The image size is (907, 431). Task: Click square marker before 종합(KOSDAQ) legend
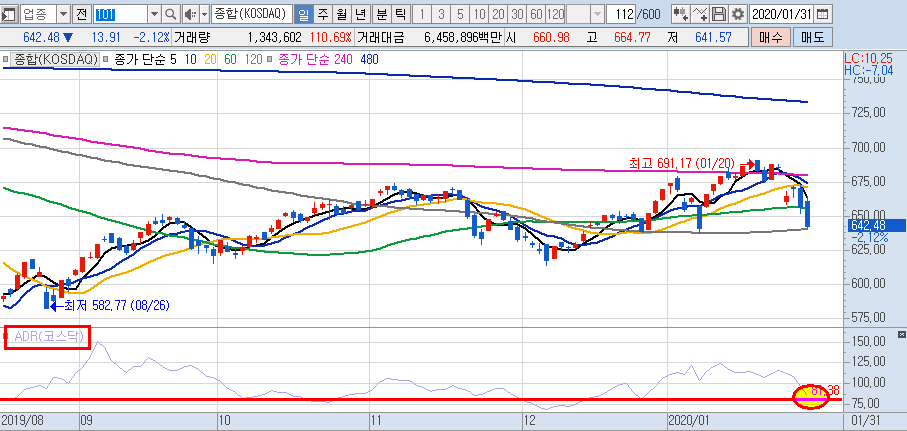(x=5, y=59)
